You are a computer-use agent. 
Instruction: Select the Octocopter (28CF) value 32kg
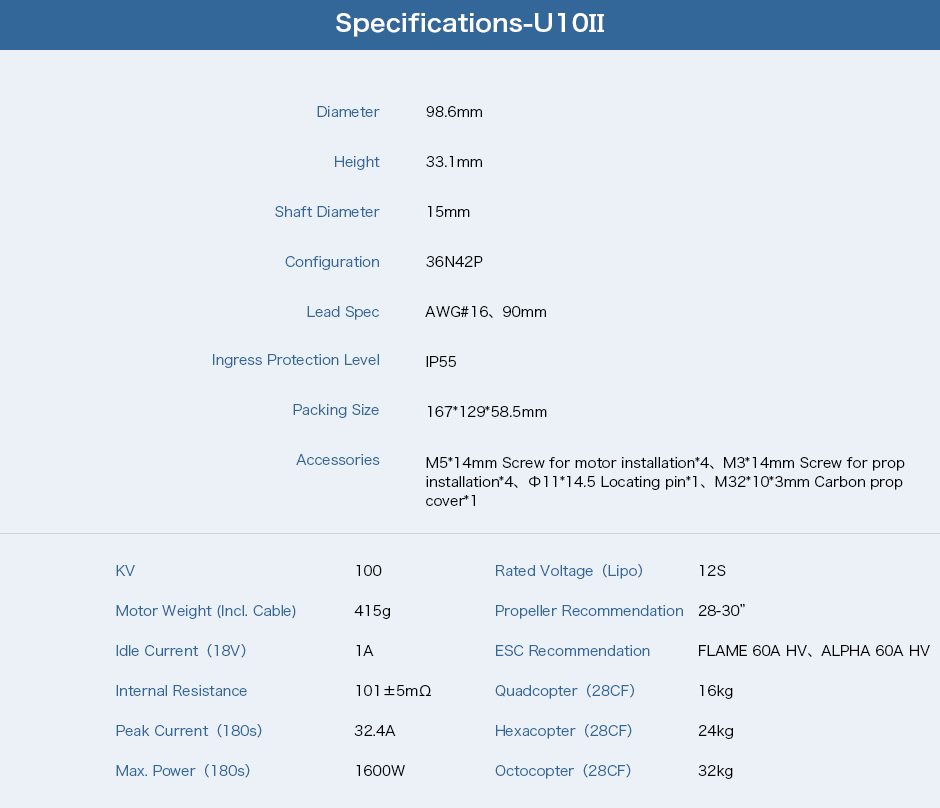(x=715, y=771)
